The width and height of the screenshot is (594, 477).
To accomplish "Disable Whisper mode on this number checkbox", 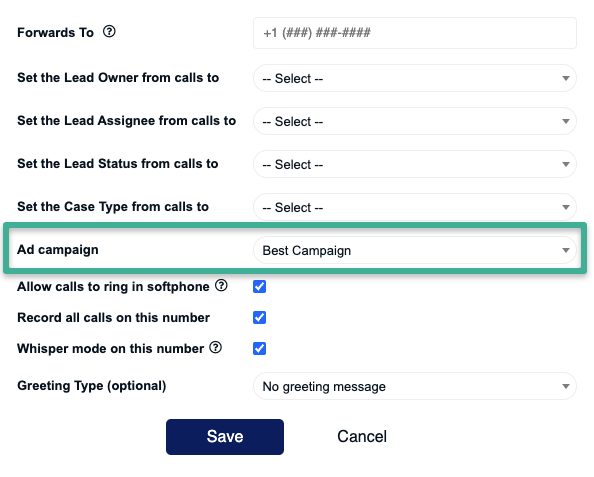I will pyautogui.click(x=259, y=349).
